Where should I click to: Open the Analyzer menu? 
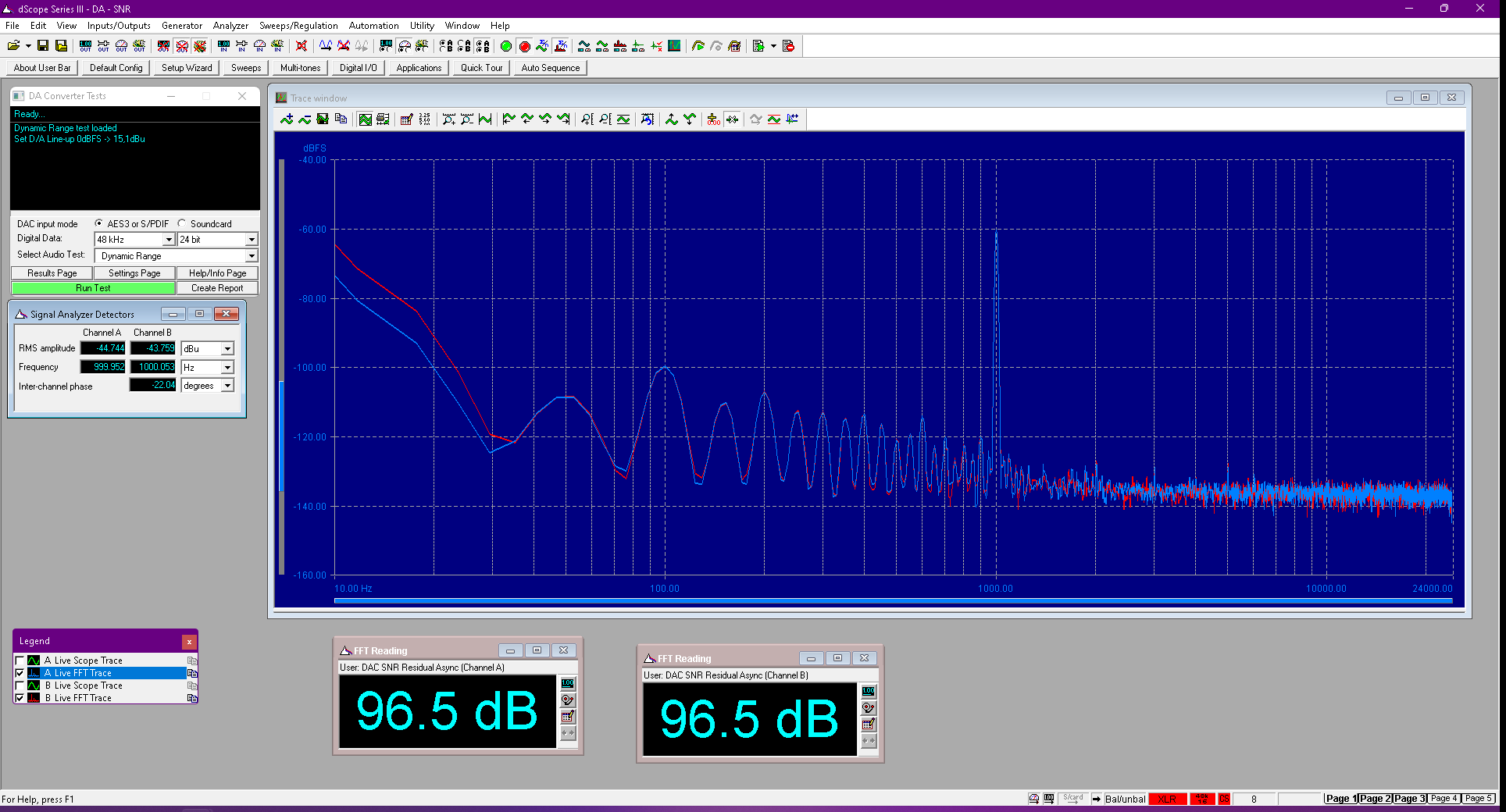click(230, 26)
